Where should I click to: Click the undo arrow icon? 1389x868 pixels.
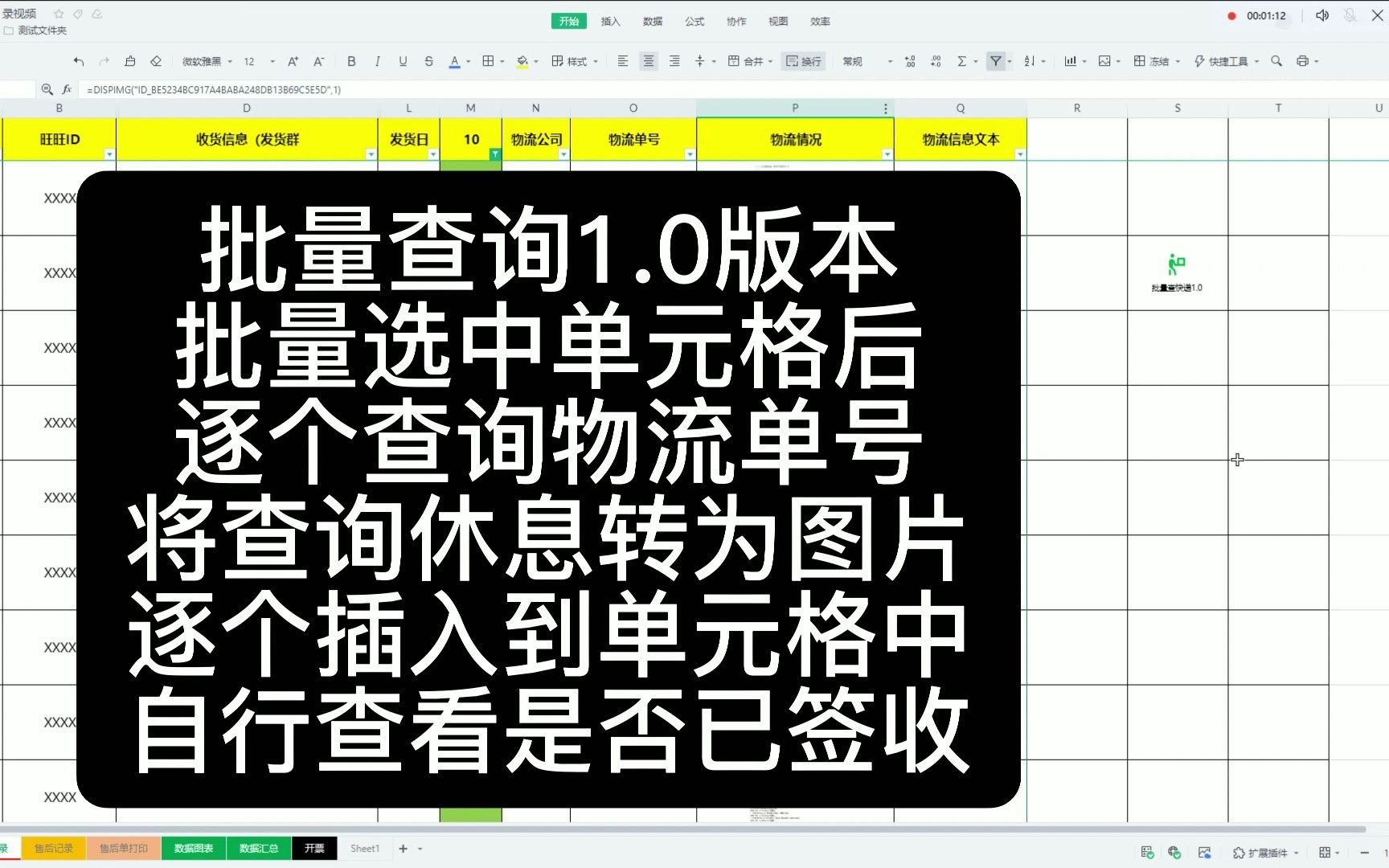(x=78, y=61)
